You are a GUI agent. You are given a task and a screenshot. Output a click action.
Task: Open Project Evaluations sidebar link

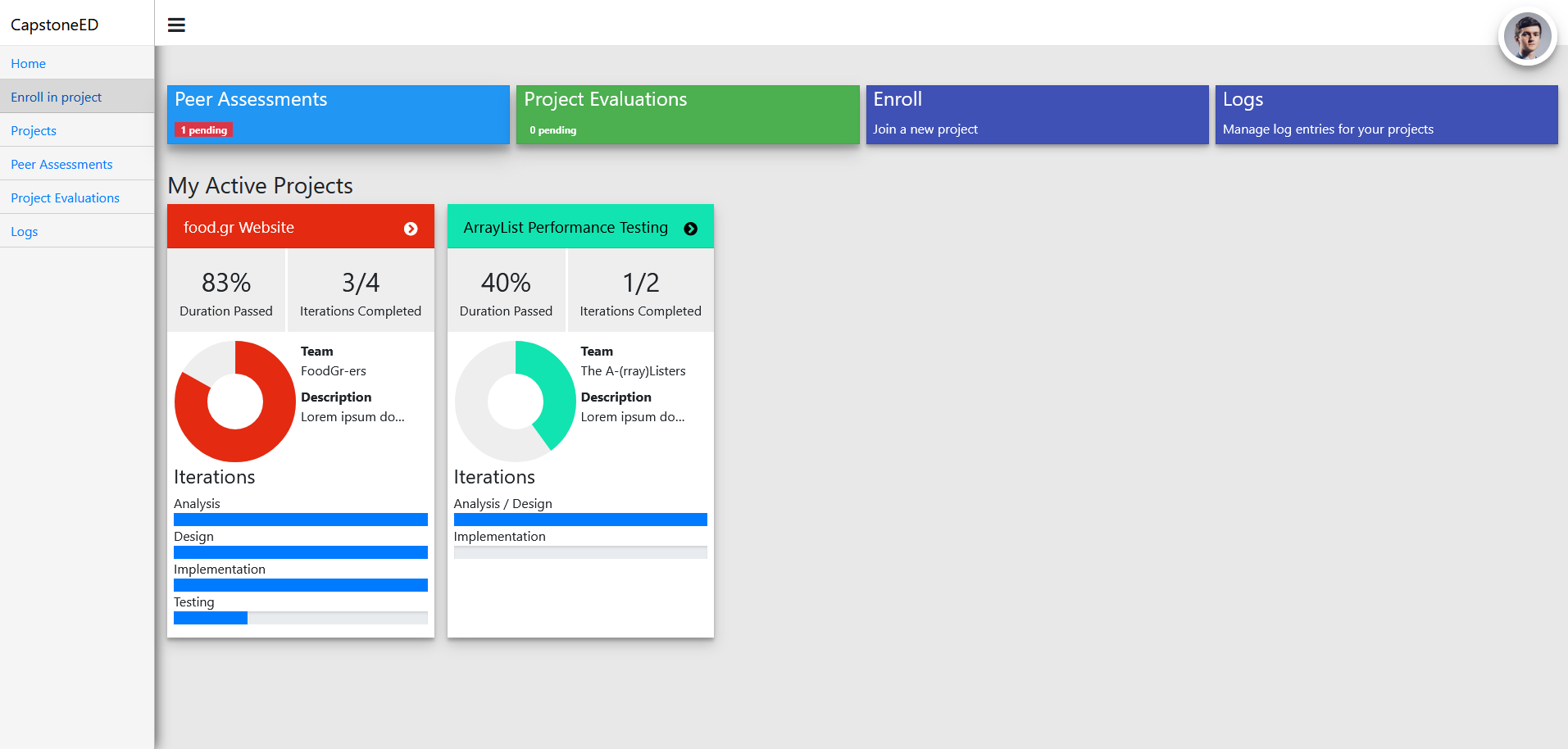coord(65,197)
